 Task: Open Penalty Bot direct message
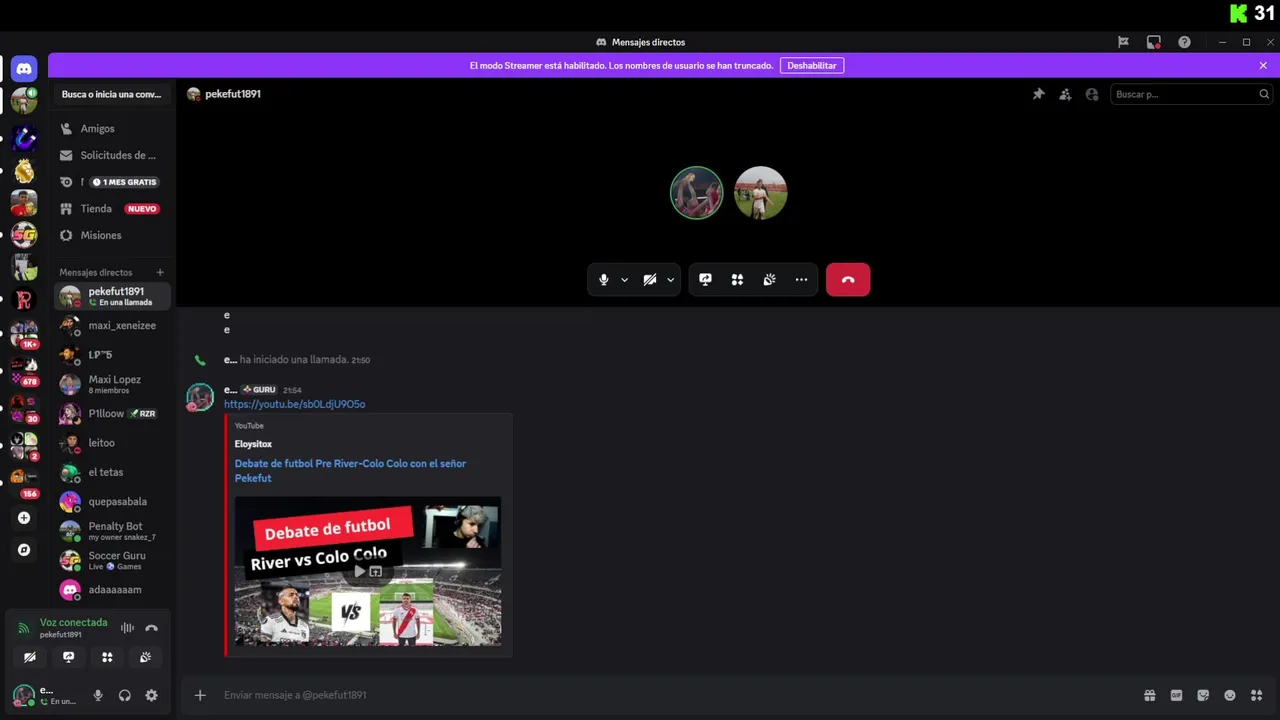pyautogui.click(x=112, y=531)
